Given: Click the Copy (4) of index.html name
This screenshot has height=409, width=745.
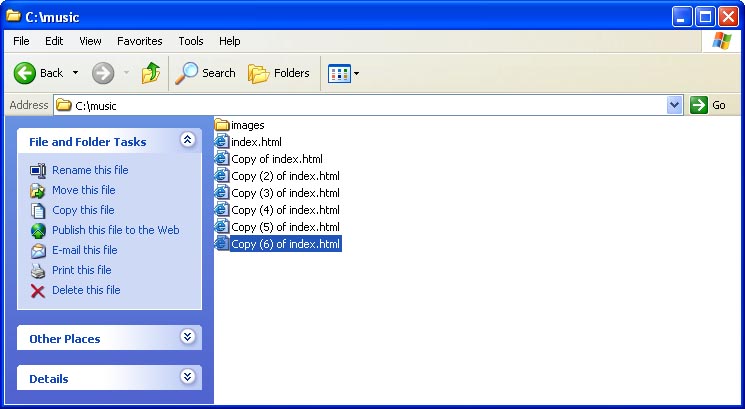Looking at the screenshot, I should pos(285,210).
